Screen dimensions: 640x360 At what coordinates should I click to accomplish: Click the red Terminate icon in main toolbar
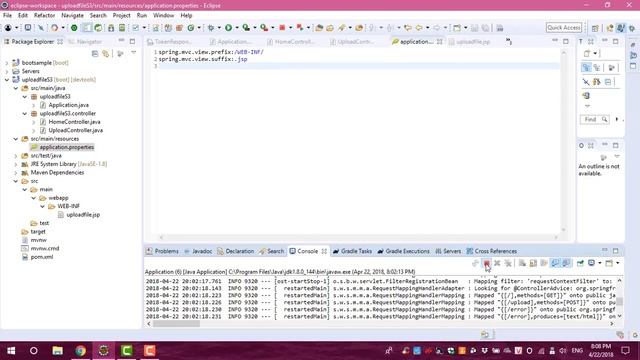pos(282,28)
